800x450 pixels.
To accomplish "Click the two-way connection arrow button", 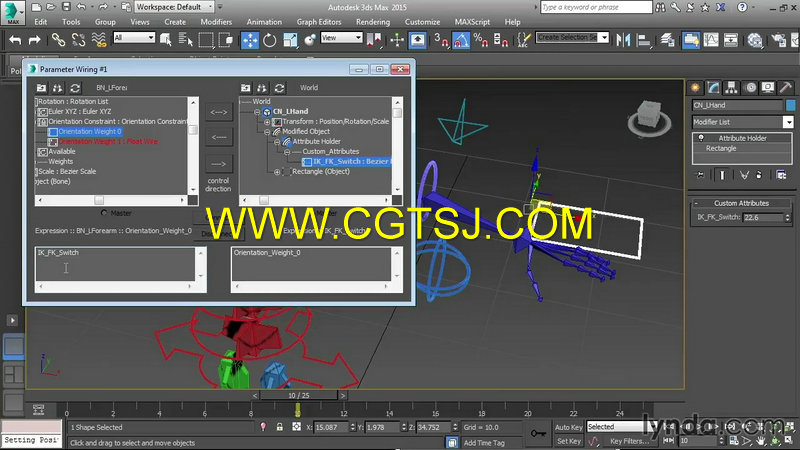I will click(219, 112).
